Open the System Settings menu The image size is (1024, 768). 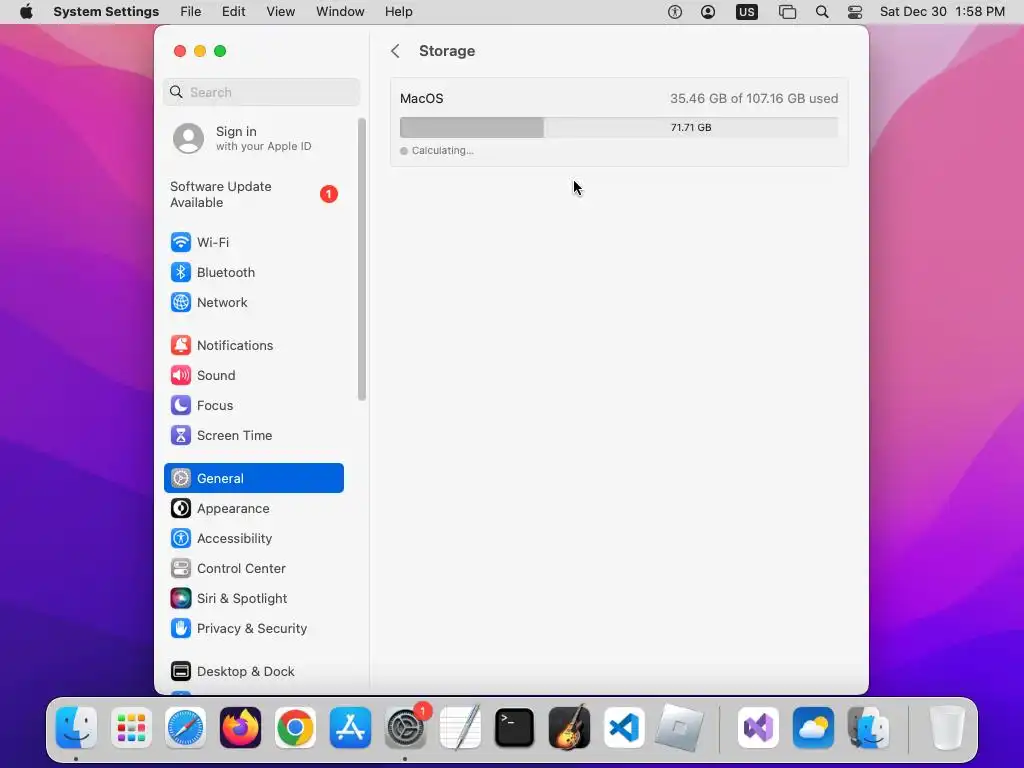[106, 12]
